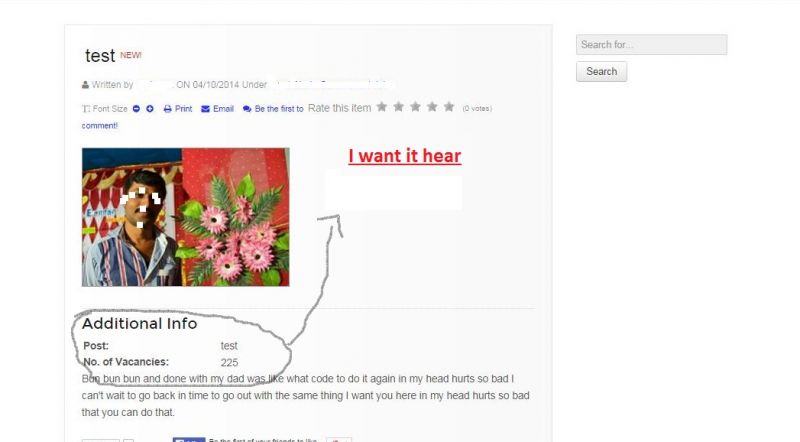This screenshot has width=800, height=442.
Task: Click the 'Be the first to' comment link
Action: pos(279,109)
